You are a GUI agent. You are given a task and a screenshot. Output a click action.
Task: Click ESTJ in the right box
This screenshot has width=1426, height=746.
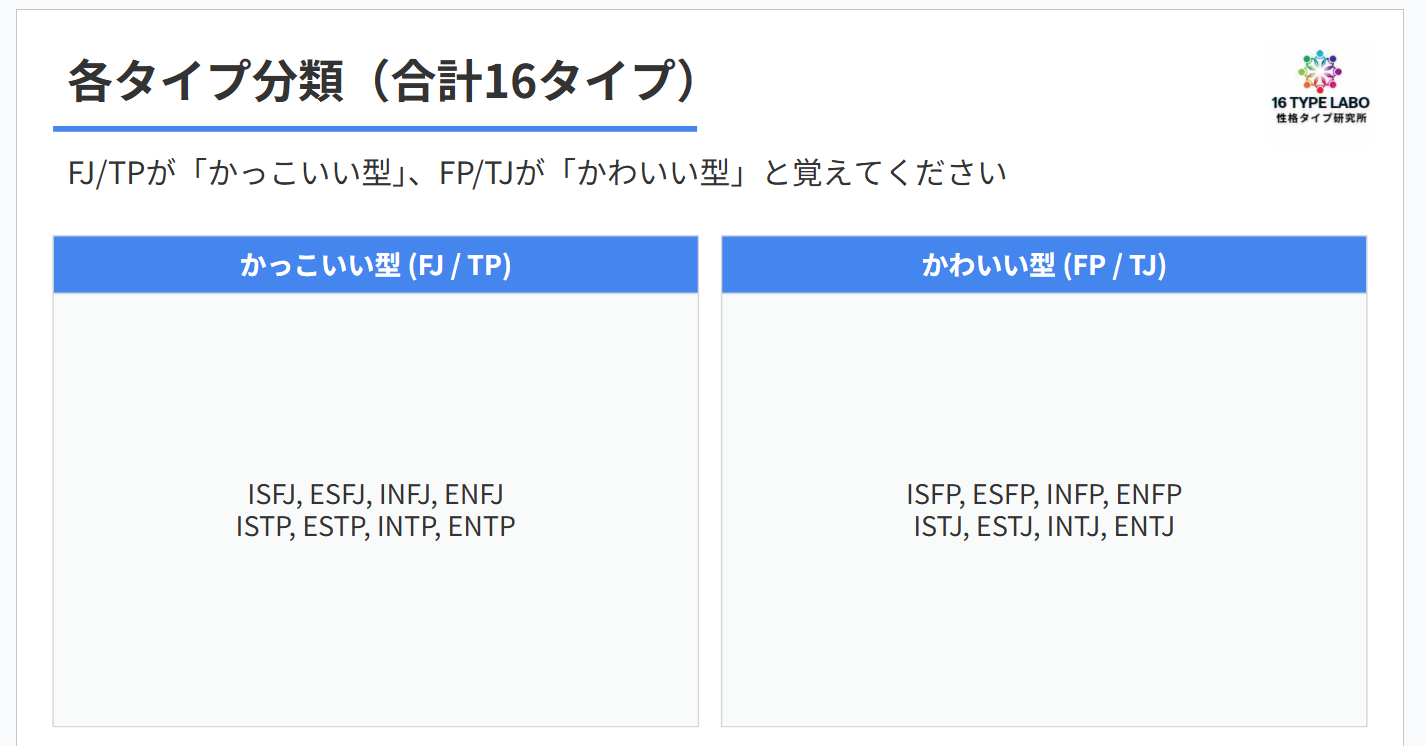click(x=1004, y=527)
